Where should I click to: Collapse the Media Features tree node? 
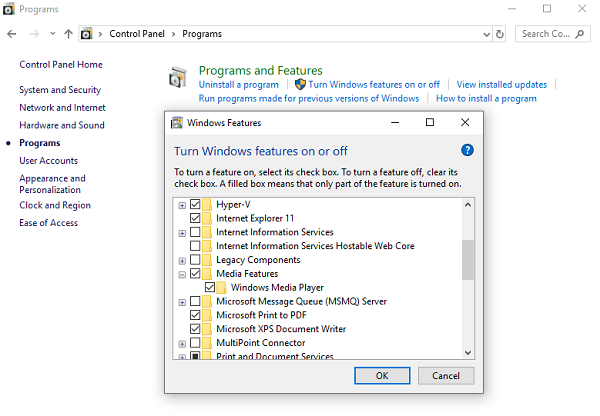tap(182, 274)
